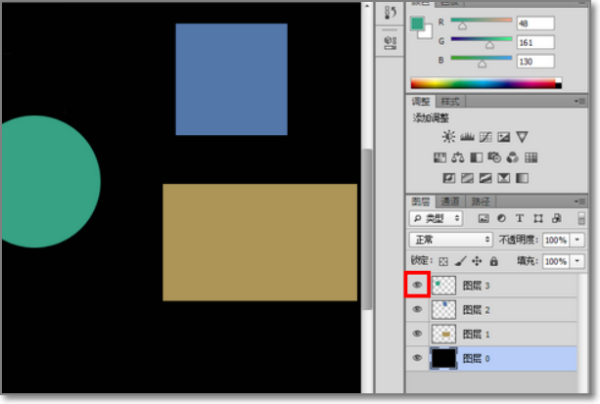Click the white background color swatch

(428, 34)
